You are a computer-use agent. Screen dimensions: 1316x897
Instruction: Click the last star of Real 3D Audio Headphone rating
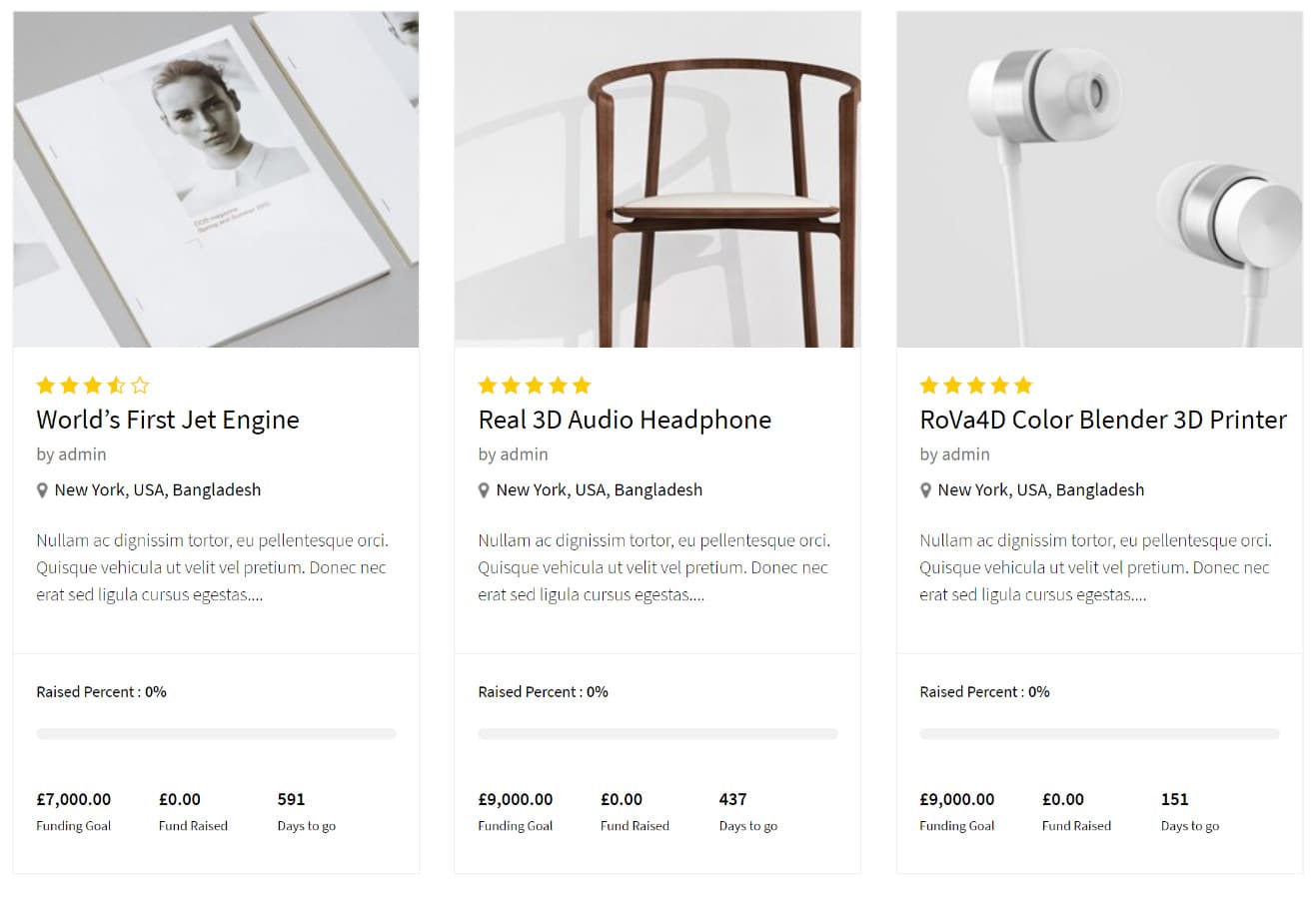tap(583, 385)
